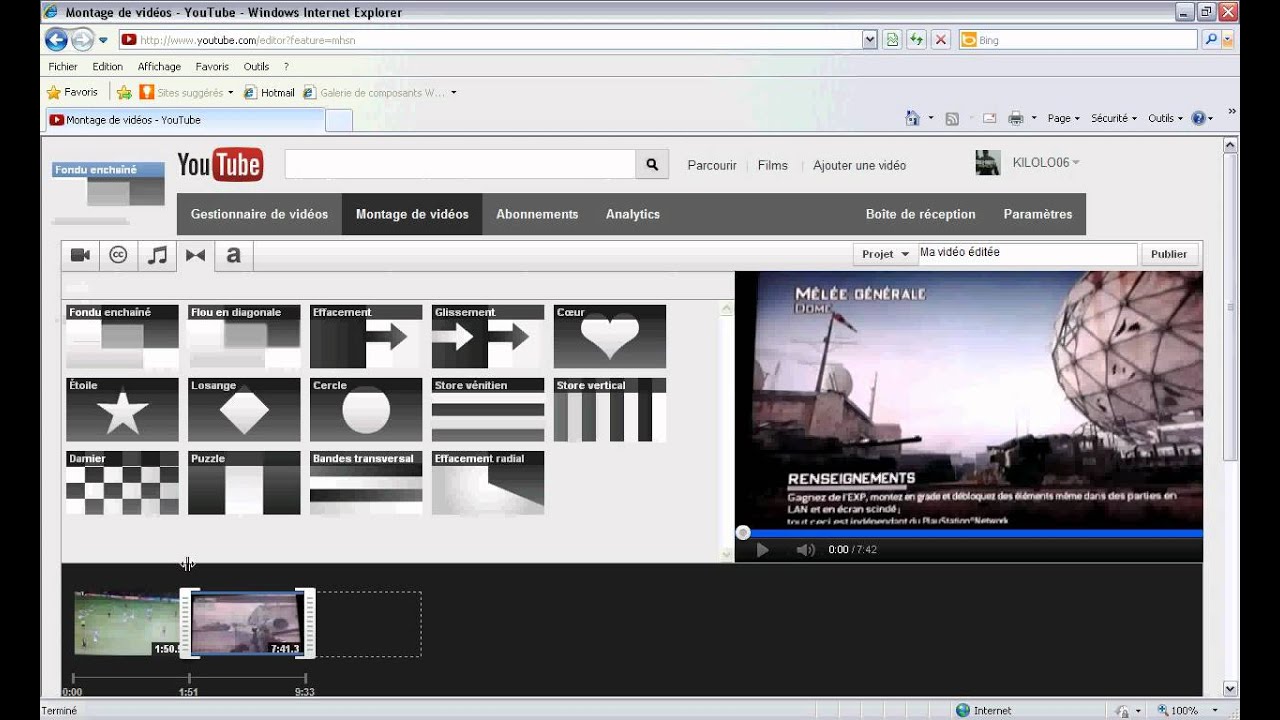Open the Sécurité command dropdown

pyautogui.click(x=1114, y=118)
